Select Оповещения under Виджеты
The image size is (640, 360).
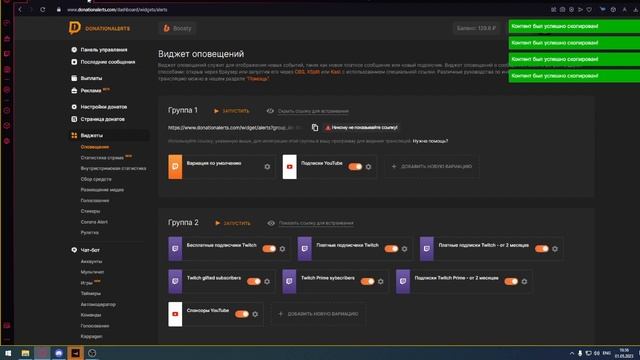(95, 147)
